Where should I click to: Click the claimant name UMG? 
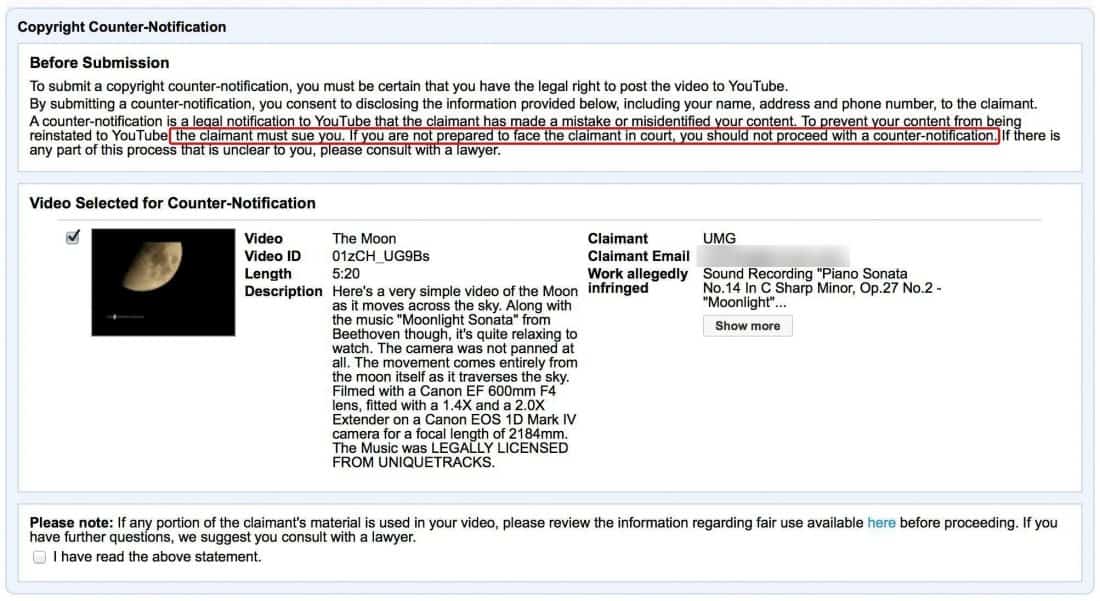coord(719,238)
